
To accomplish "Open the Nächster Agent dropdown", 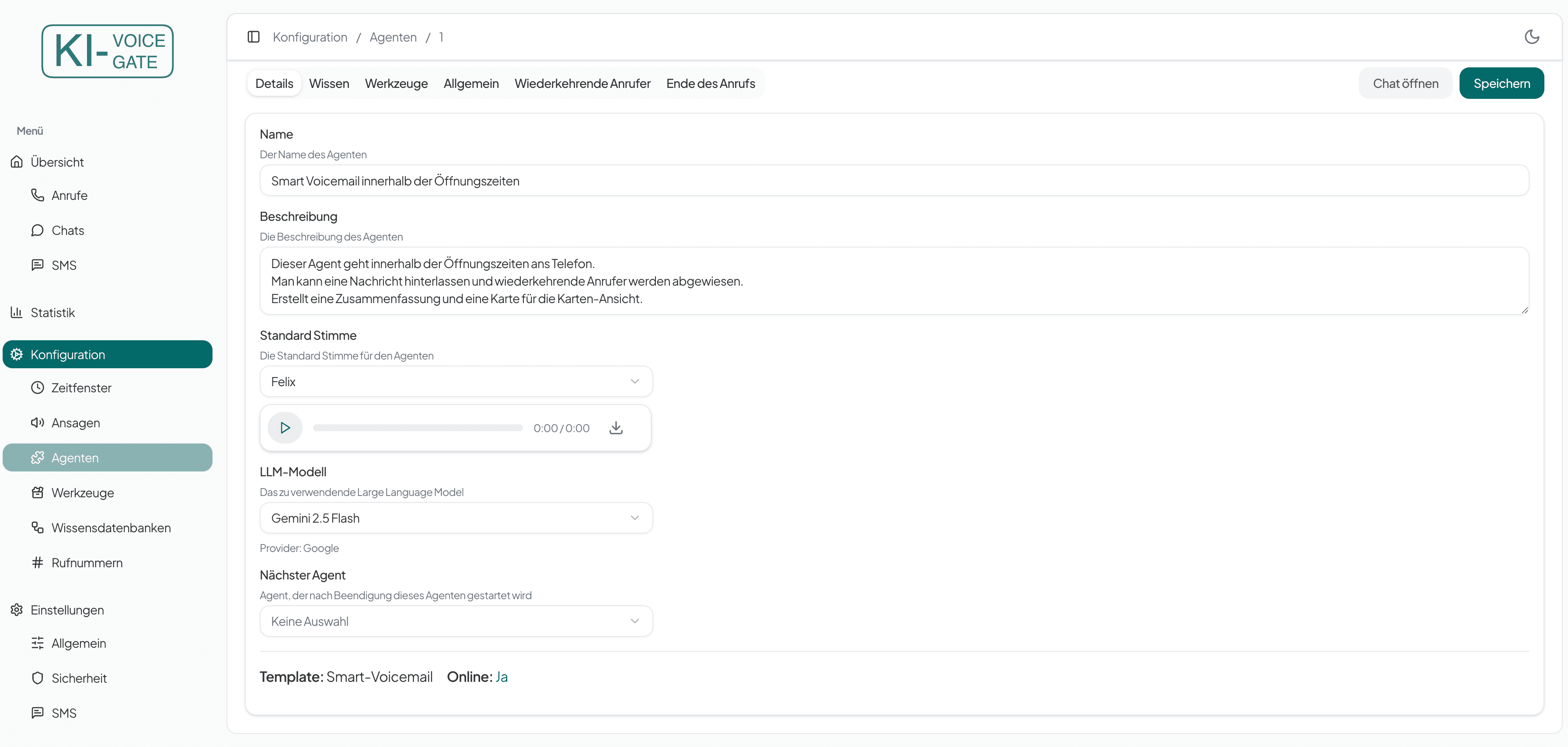I will point(456,621).
